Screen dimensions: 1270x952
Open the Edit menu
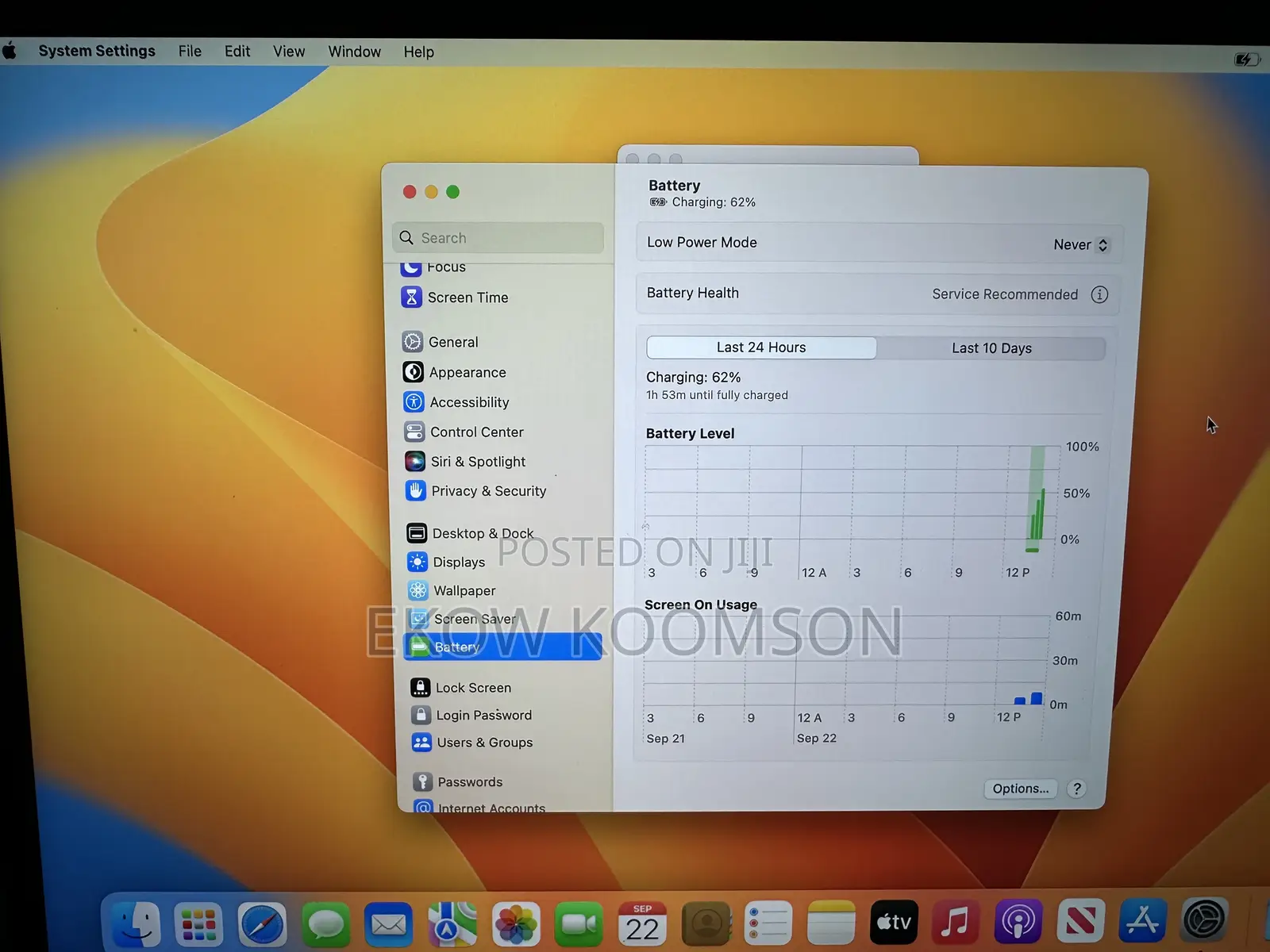pos(237,52)
